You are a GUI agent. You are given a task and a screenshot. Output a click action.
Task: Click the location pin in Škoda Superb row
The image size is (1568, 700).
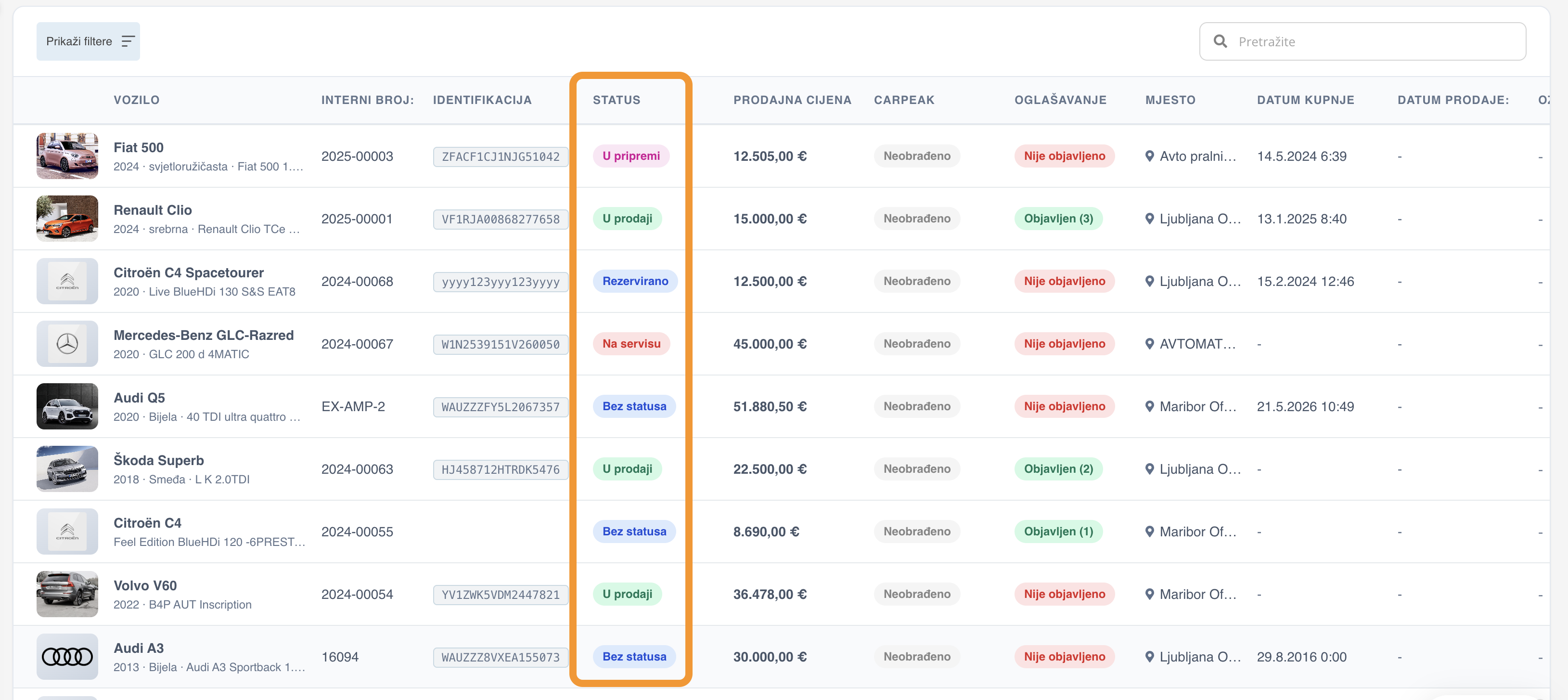(1149, 469)
